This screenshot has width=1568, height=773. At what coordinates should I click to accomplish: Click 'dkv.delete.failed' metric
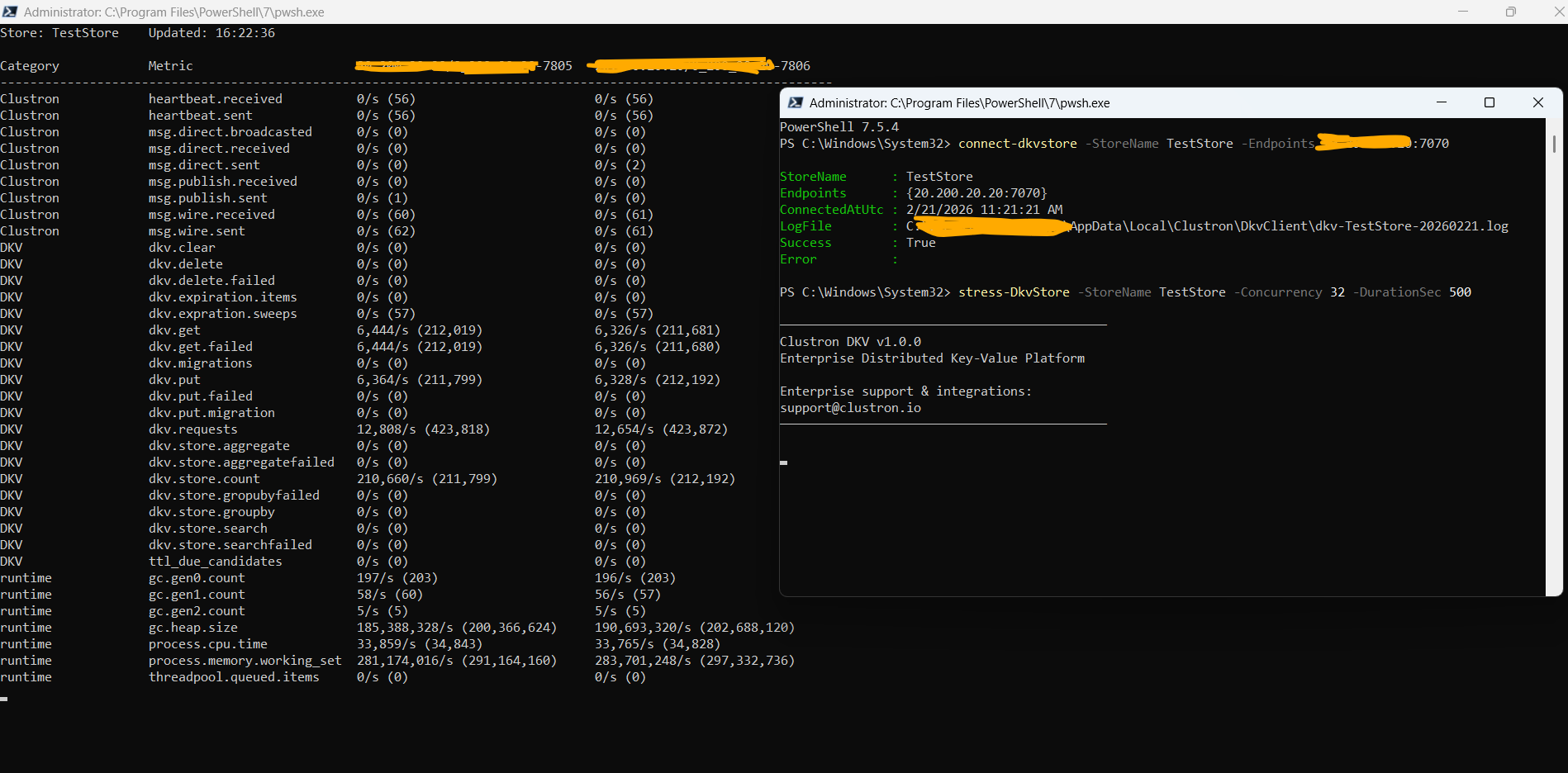(x=211, y=281)
